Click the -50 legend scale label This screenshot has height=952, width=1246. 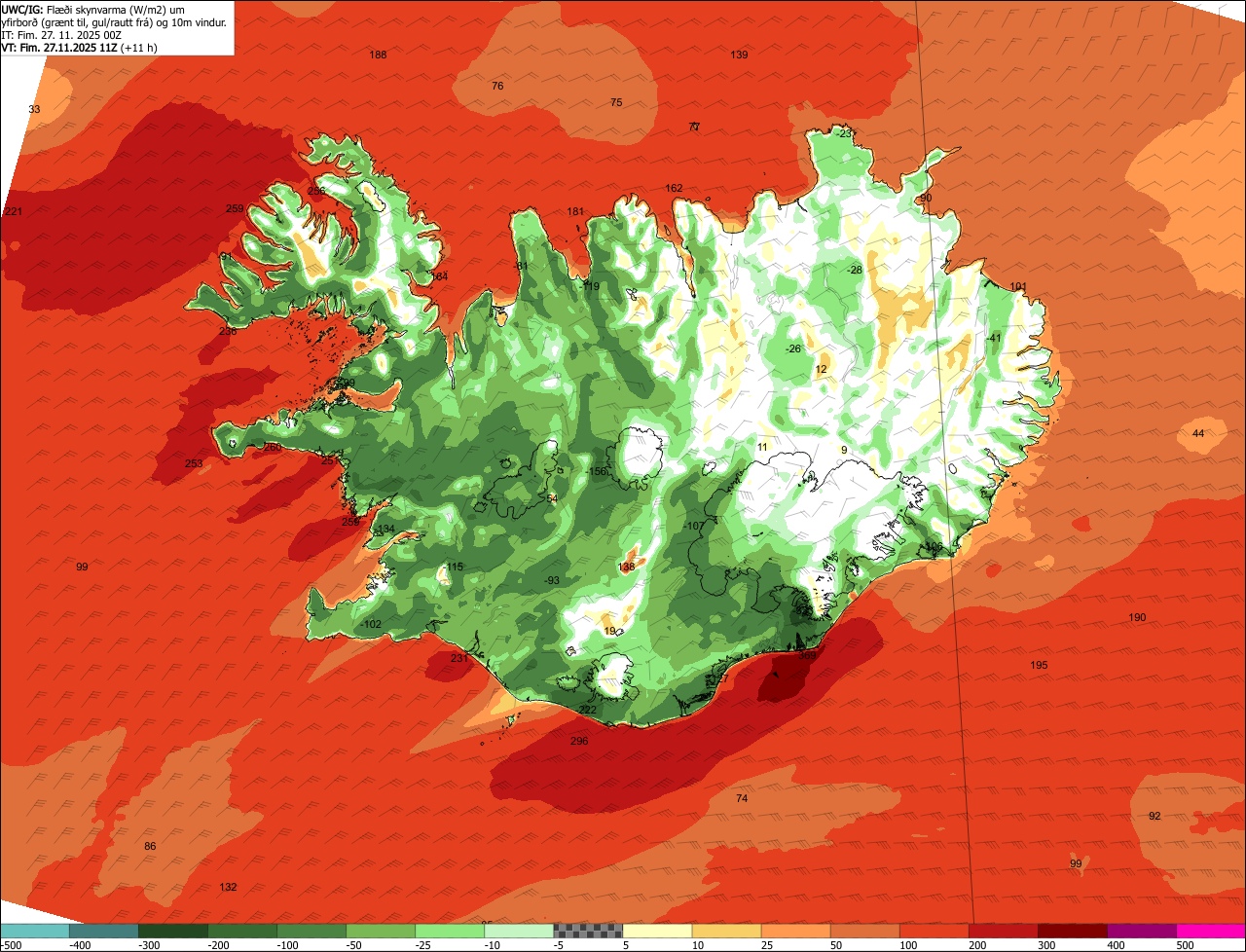click(355, 945)
